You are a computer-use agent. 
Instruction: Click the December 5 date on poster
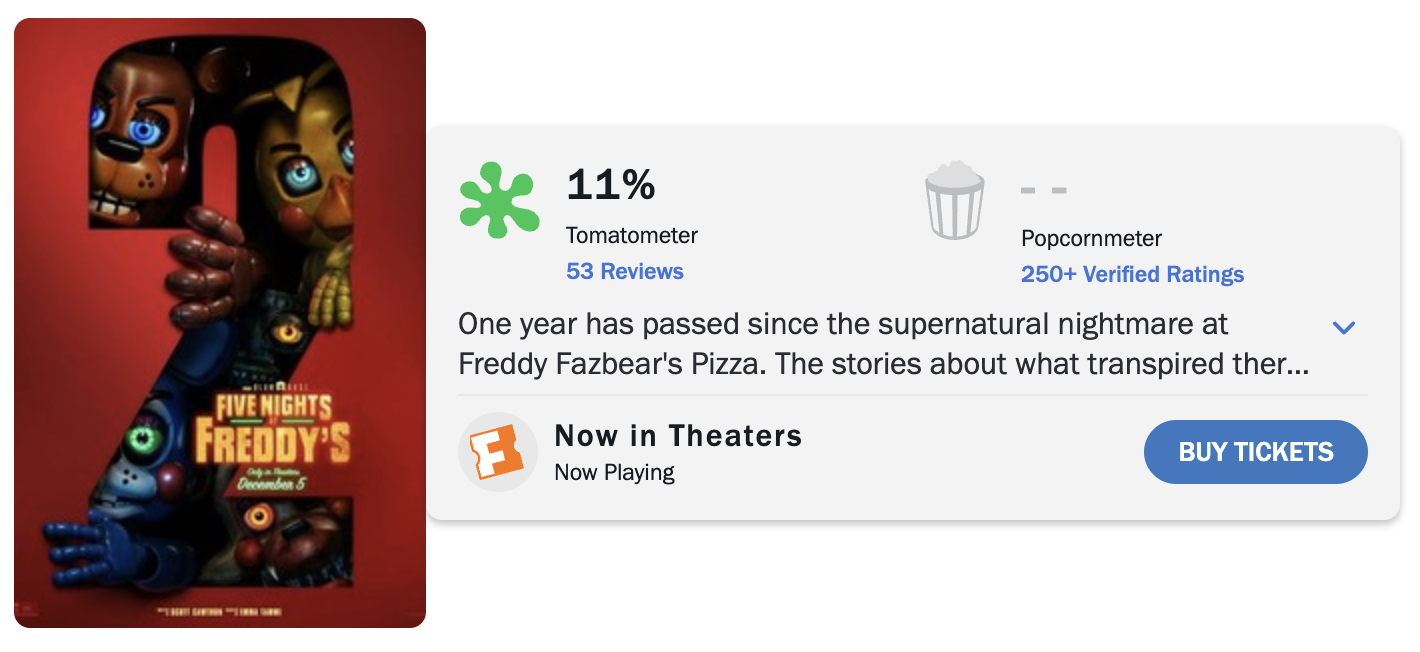click(274, 484)
